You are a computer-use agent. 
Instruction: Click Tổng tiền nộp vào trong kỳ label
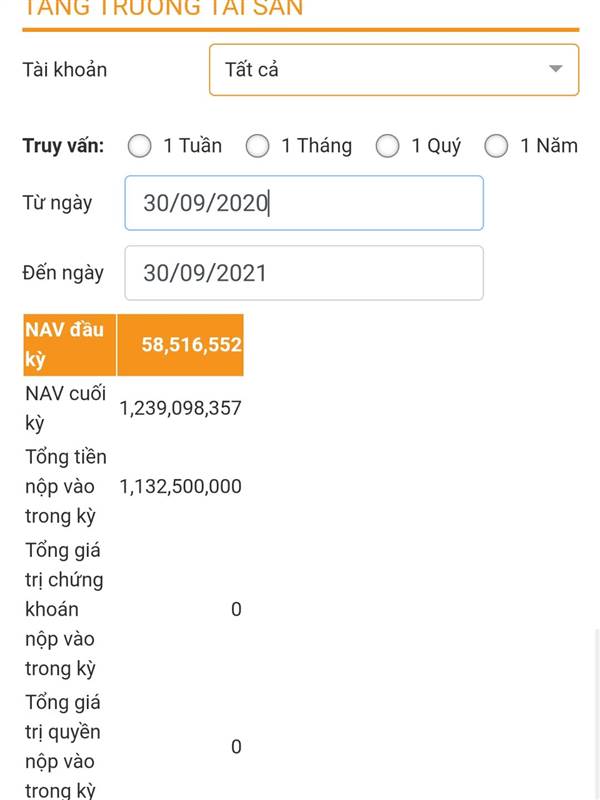point(65,486)
